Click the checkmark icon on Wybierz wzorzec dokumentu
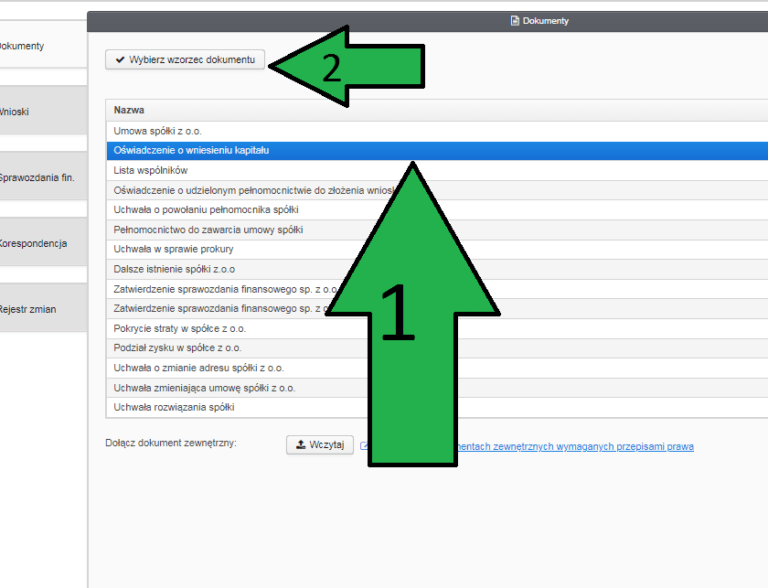This screenshot has height=588, width=768. tap(120, 60)
